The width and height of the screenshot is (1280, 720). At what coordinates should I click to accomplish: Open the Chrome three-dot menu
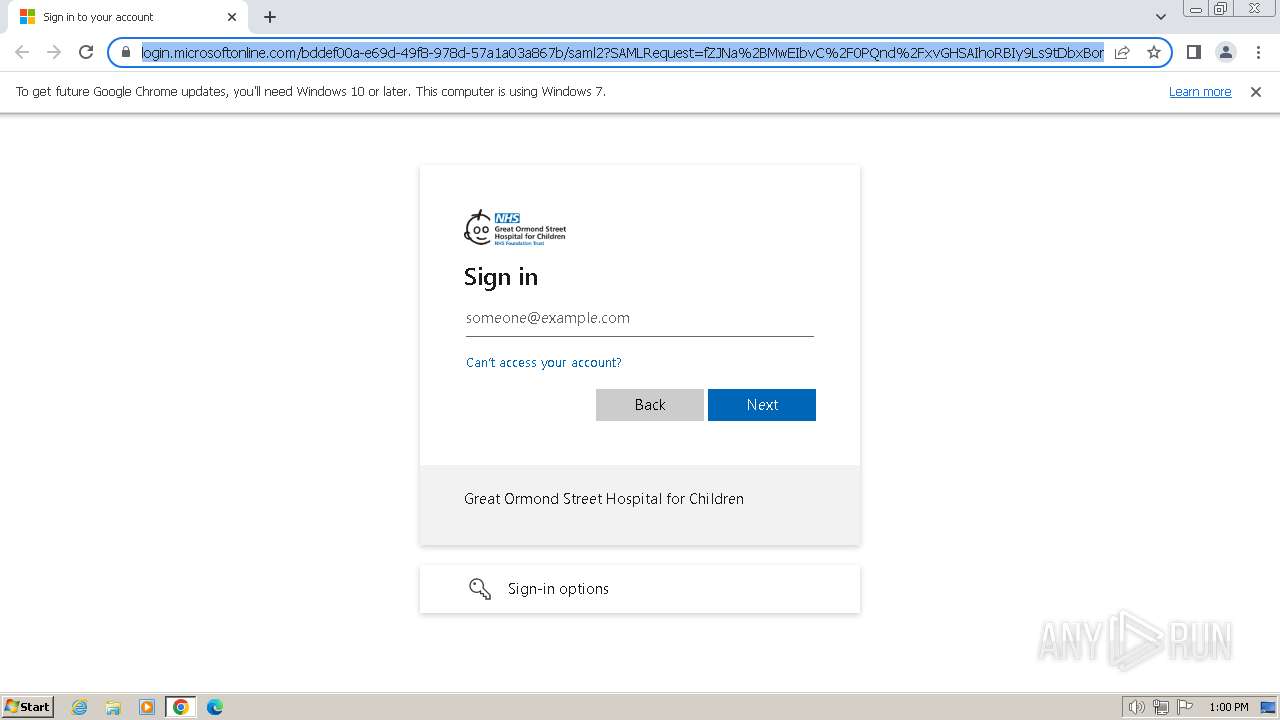pyautogui.click(x=1257, y=52)
